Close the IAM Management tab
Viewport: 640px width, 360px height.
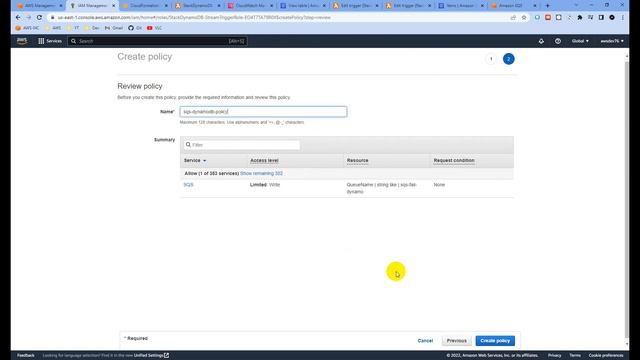pyautogui.click(x=113, y=6)
